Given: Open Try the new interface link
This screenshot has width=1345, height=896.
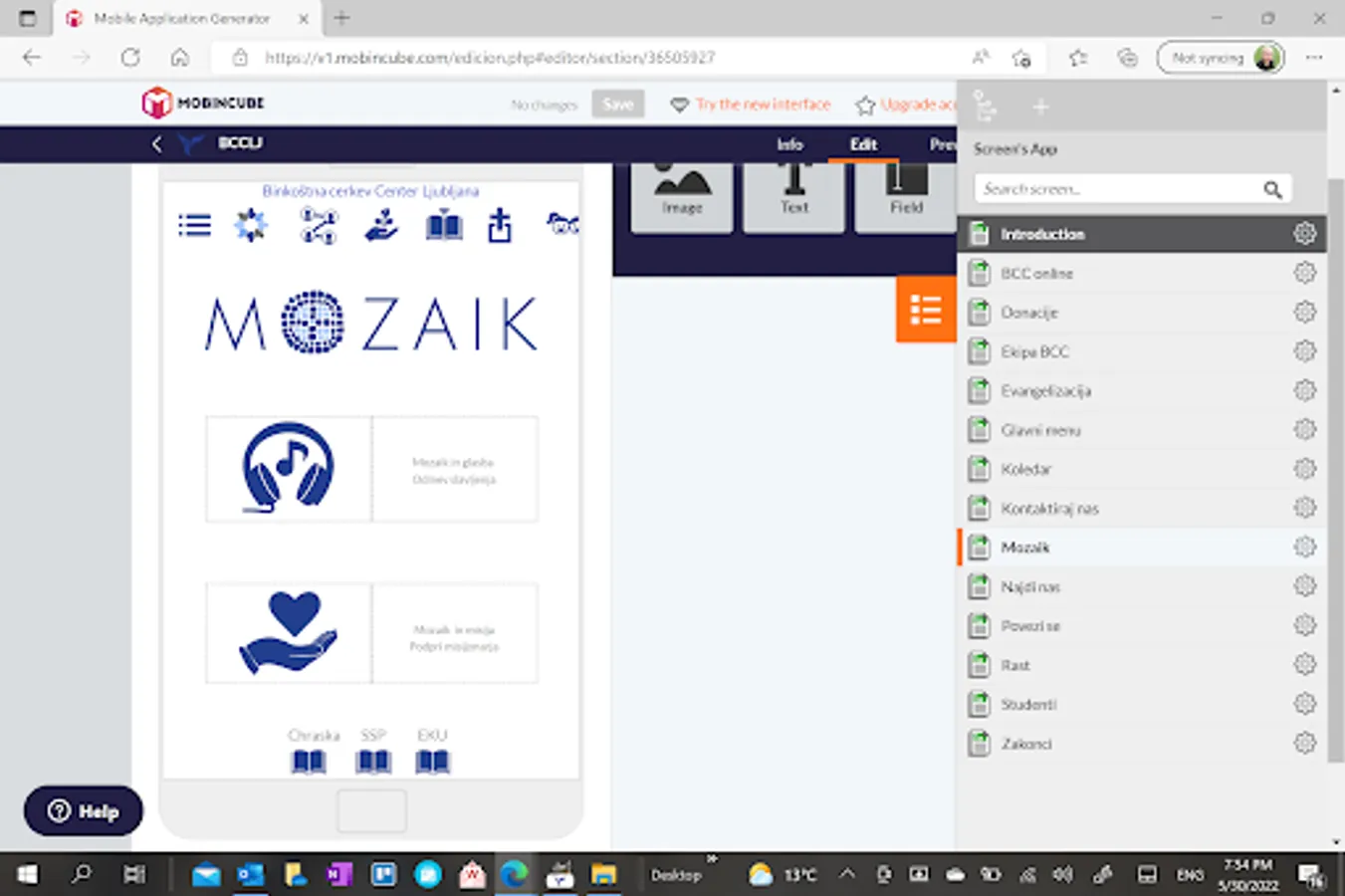Looking at the screenshot, I should tap(763, 105).
